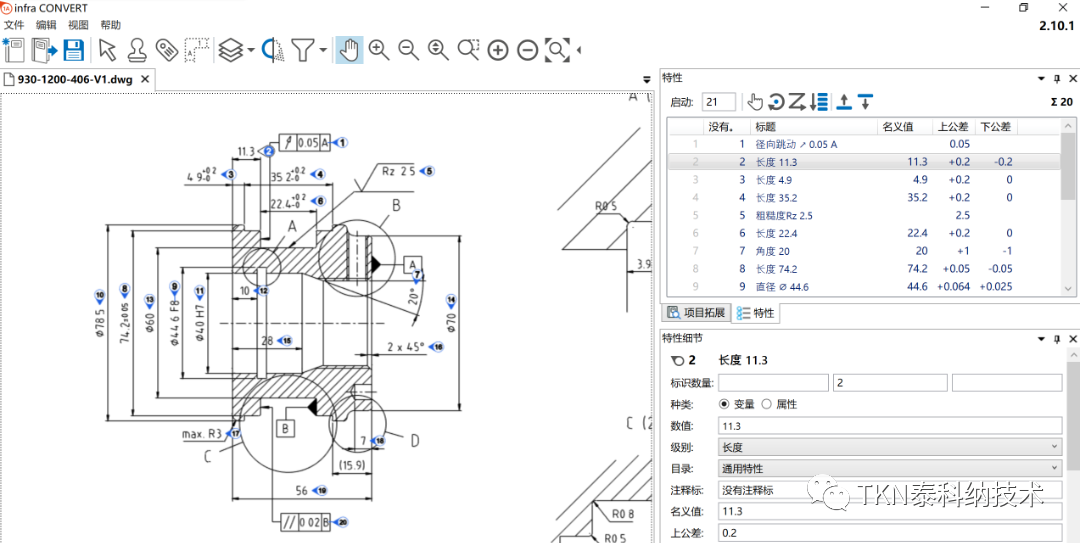This screenshot has width=1080, height=543.
Task: Select the row 角度 20 in list
Action: point(772,251)
